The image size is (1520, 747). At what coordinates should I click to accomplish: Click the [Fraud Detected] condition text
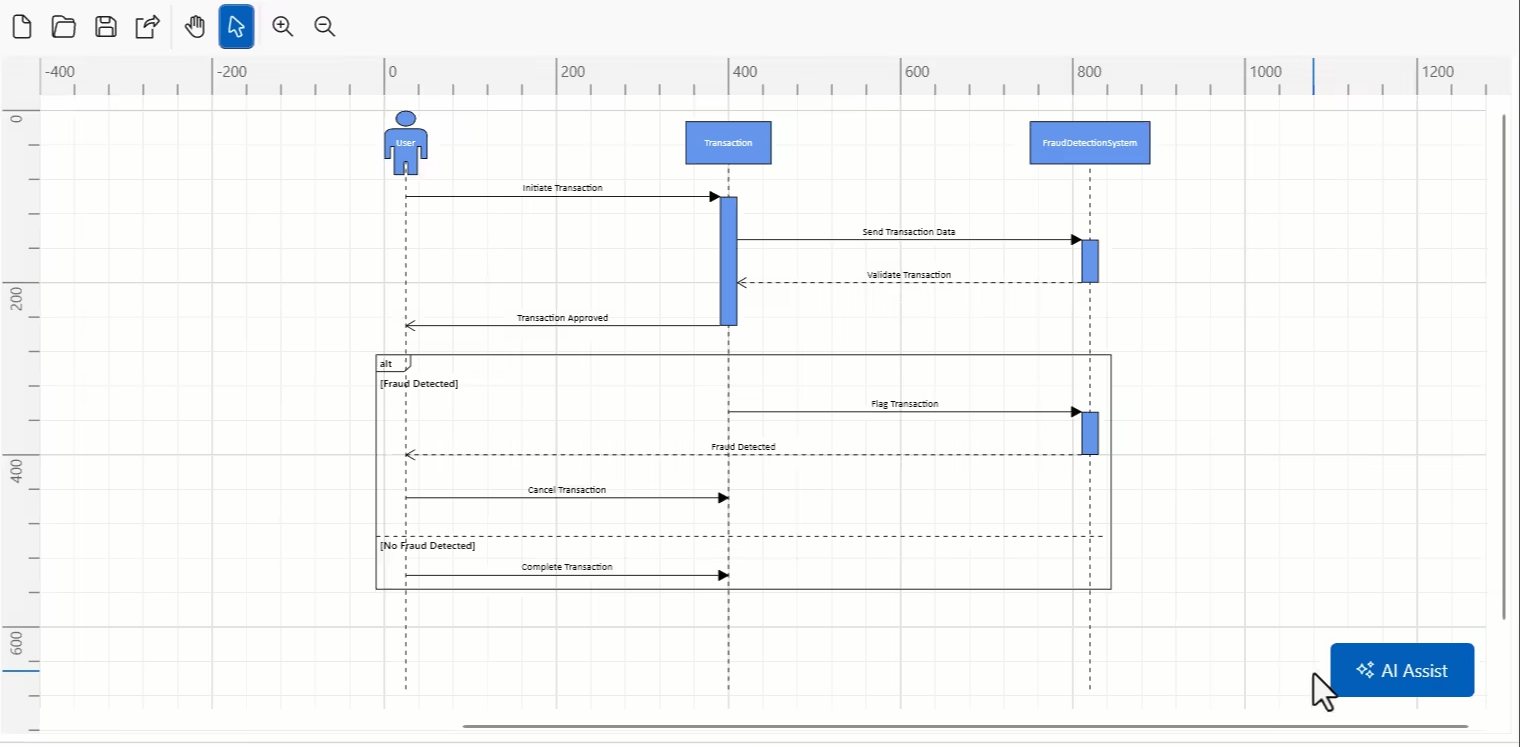419,384
